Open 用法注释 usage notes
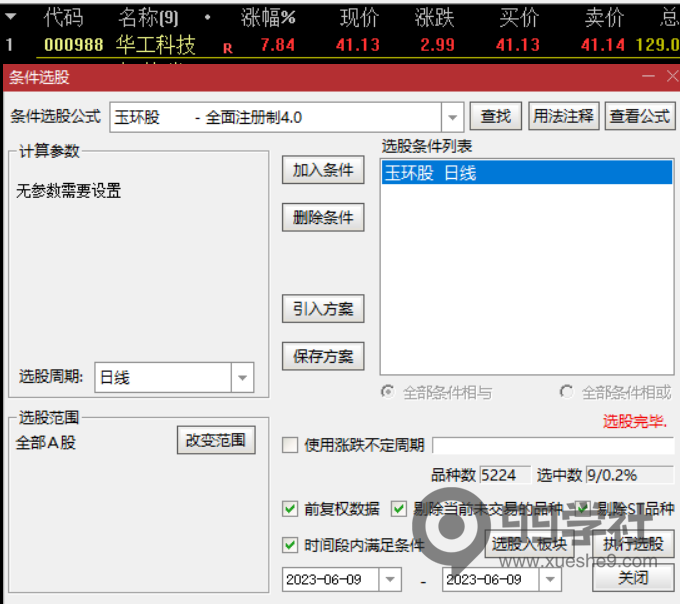This screenshot has height=604, width=680. coord(564,117)
